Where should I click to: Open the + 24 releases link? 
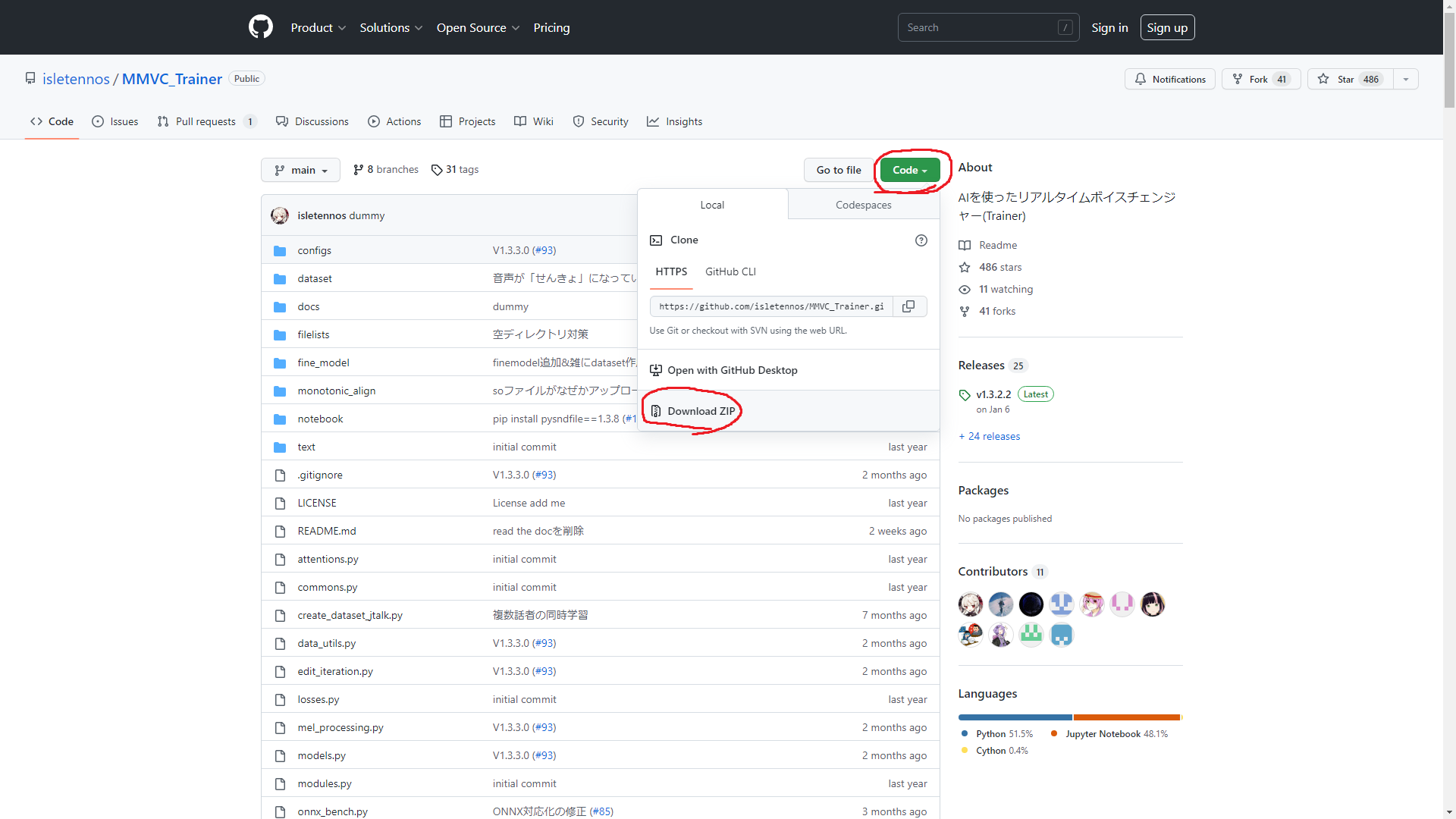(989, 436)
